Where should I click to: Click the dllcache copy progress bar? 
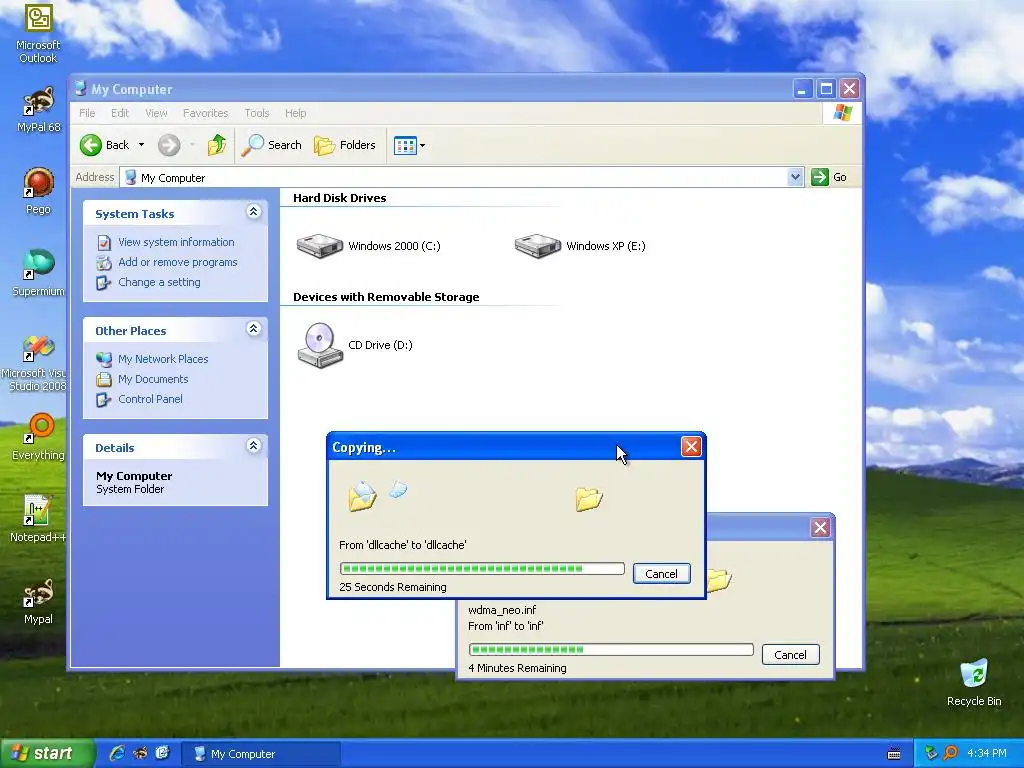click(x=482, y=569)
